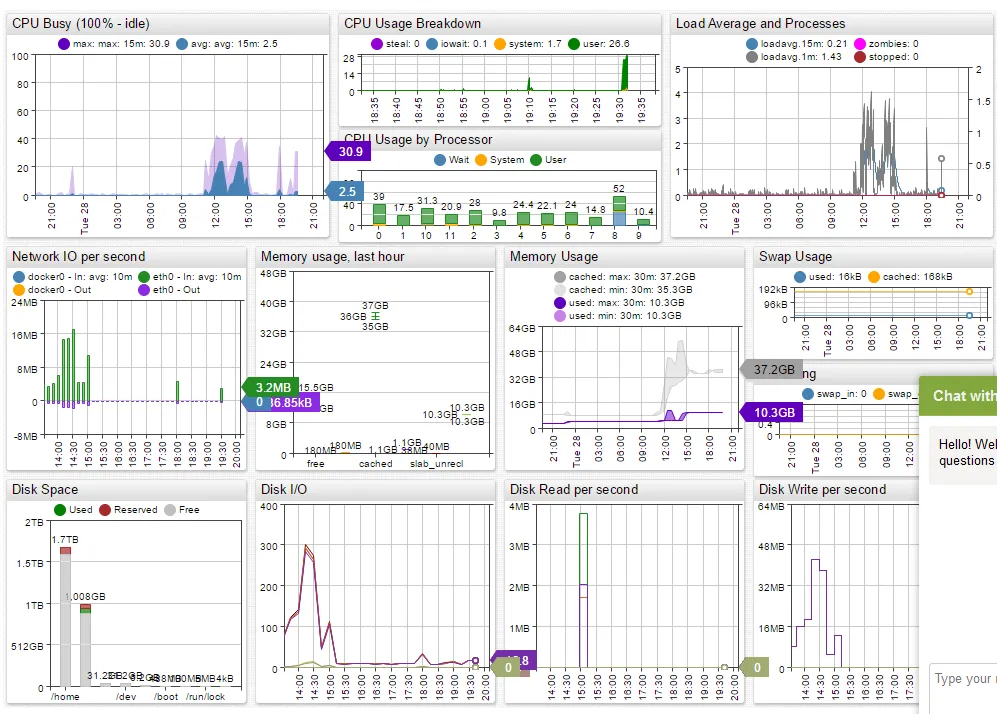The image size is (997, 714).
Task: Click the docker0 - Out legend icon
Action: click(18, 290)
